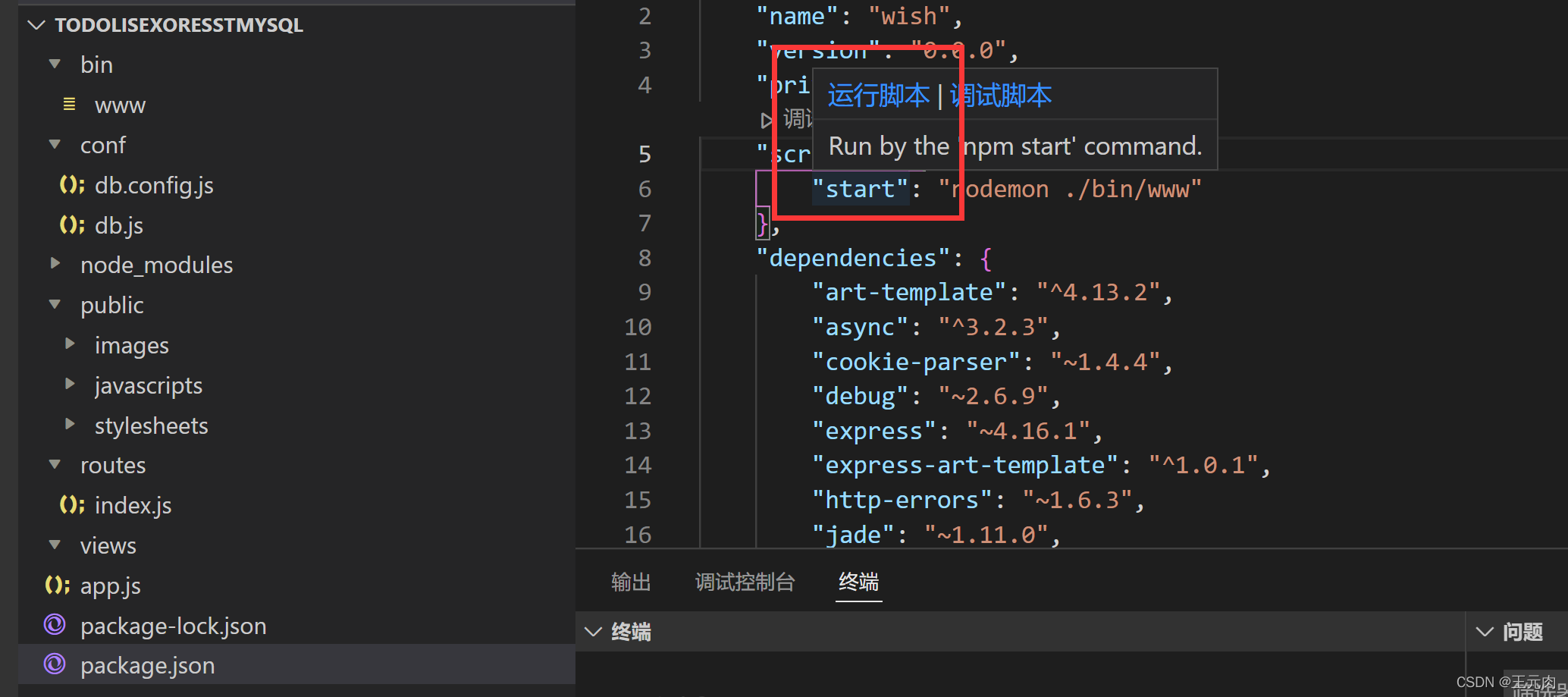
Task: Expand the images folder arrow
Action: 70,344
